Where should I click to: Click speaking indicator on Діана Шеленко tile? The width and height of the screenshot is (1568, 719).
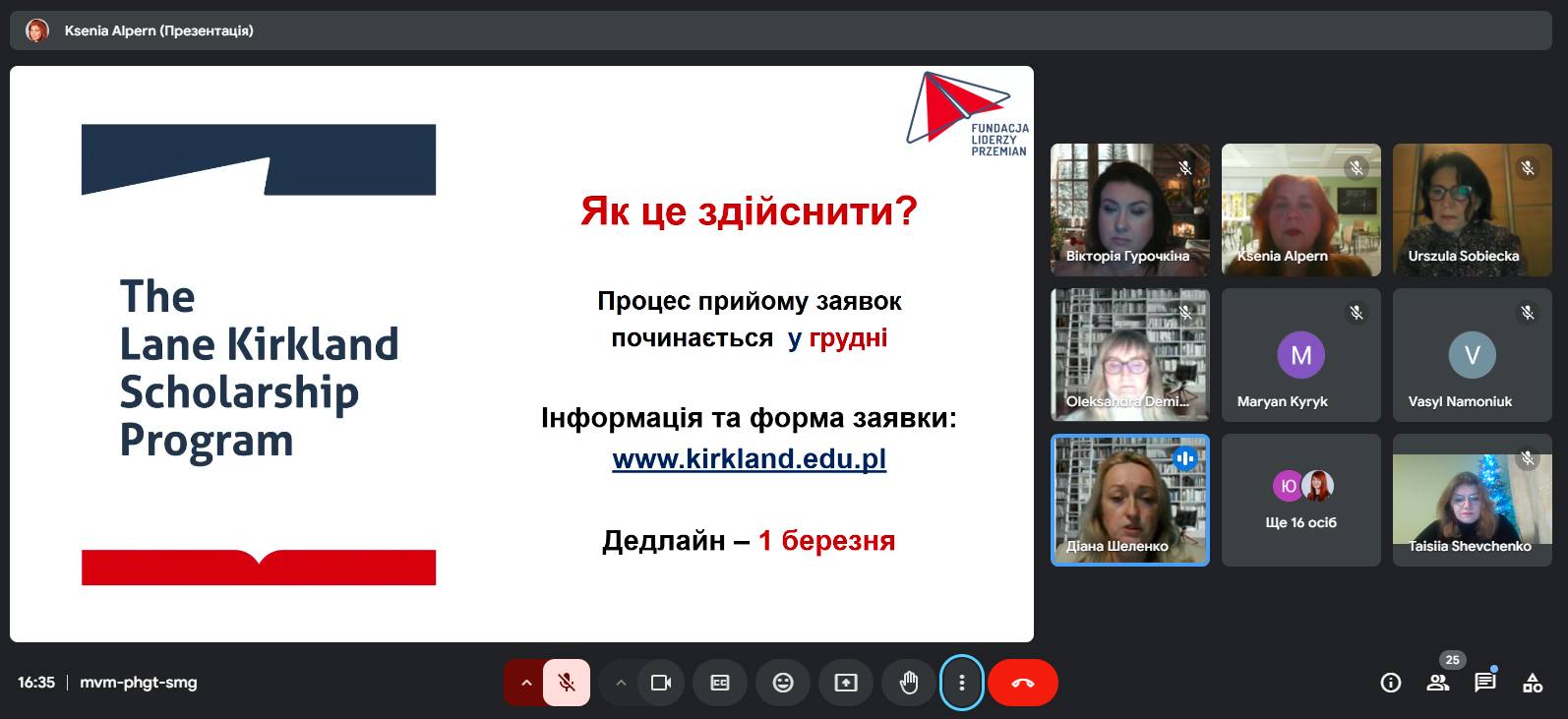pos(1185,458)
